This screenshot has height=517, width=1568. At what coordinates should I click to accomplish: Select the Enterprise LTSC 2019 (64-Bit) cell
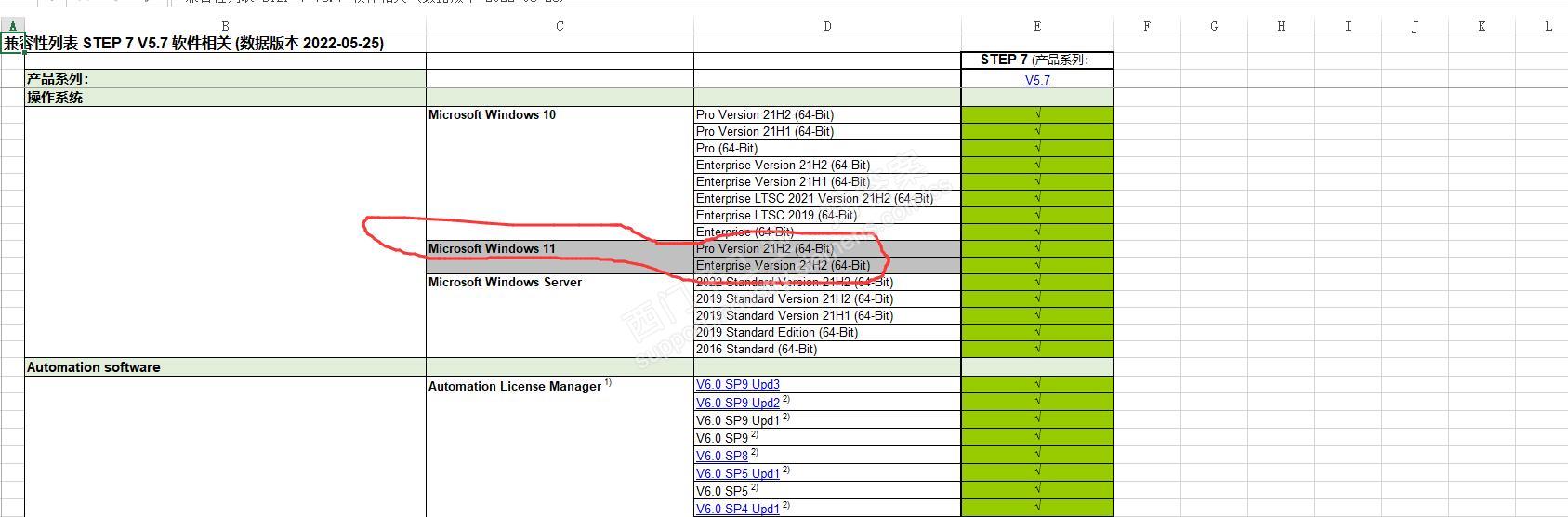(827, 215)
